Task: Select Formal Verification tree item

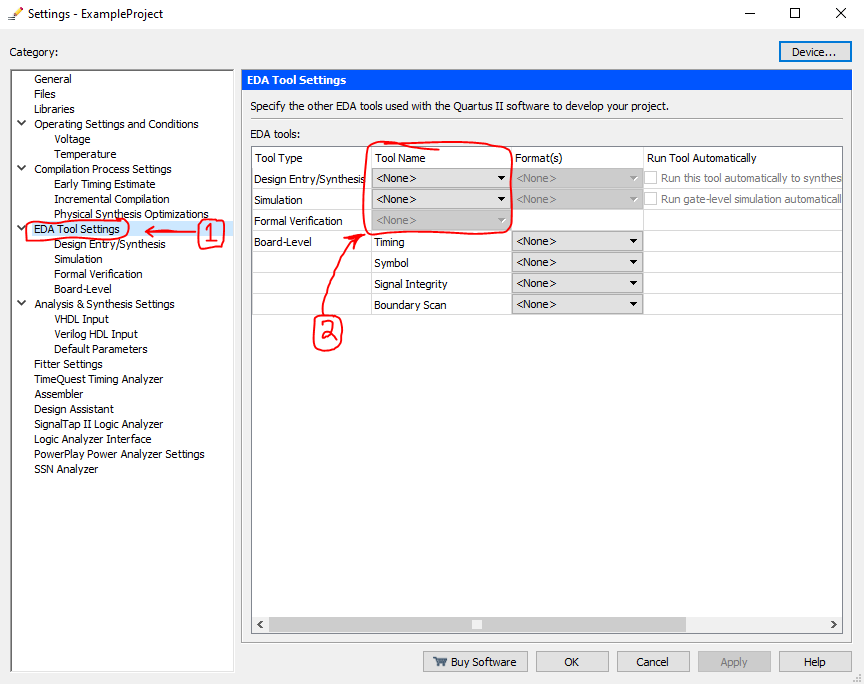Action: pos(98,274)
